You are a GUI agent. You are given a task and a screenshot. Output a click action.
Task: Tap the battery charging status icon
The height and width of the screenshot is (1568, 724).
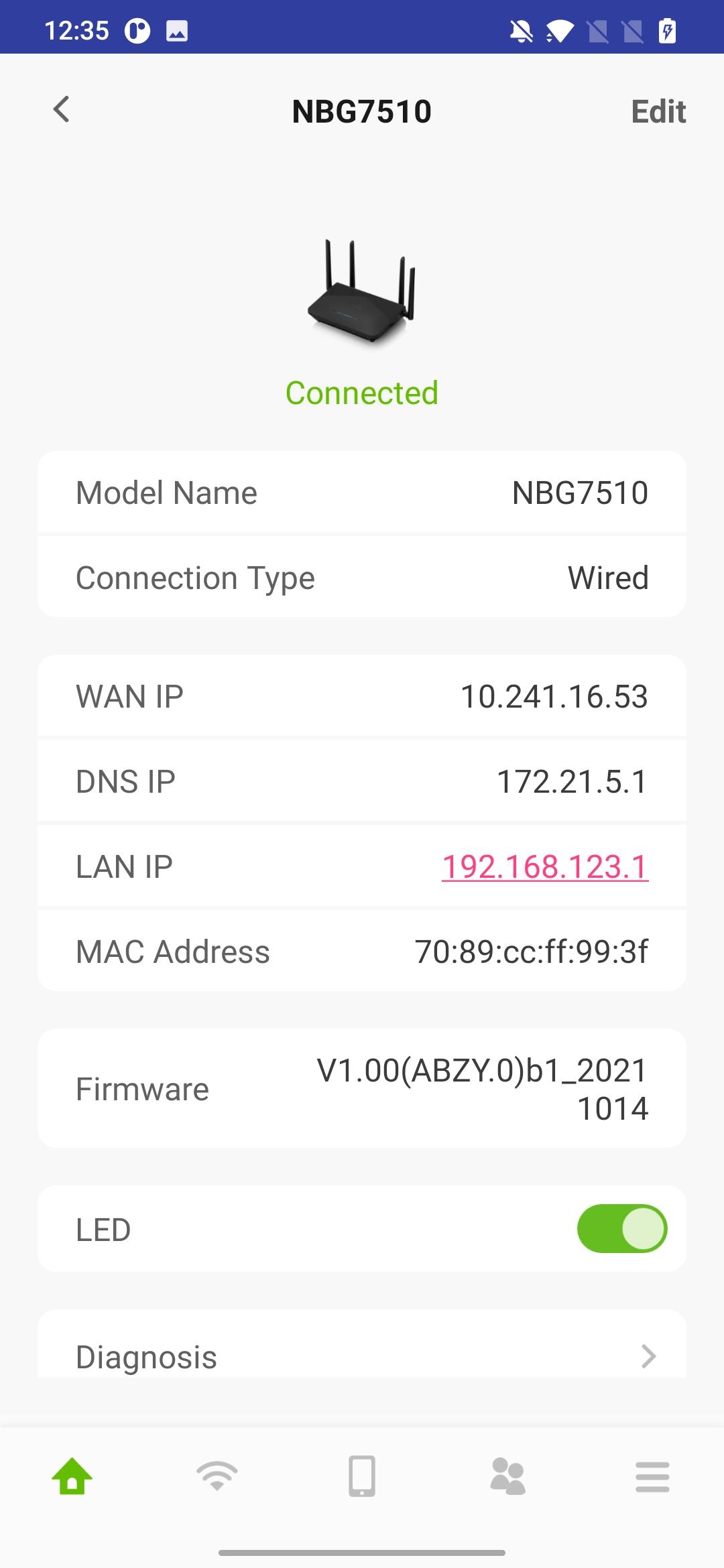(667, 31)
